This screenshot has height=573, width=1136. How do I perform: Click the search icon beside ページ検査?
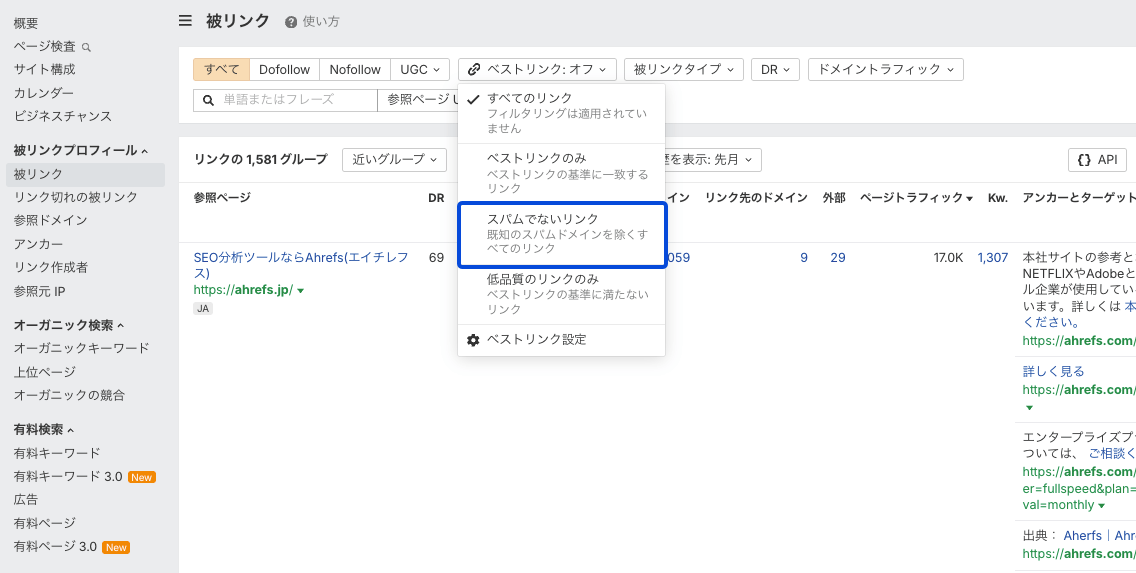point(86,47)
